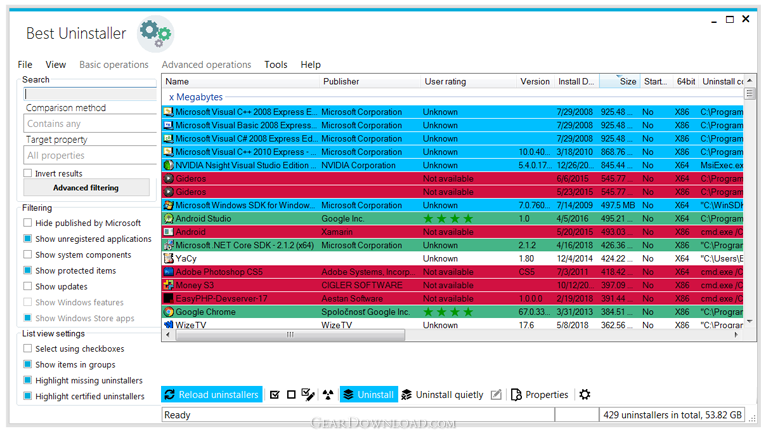Click into the Search text field
The image size is (766, 431).
point(90,94)
